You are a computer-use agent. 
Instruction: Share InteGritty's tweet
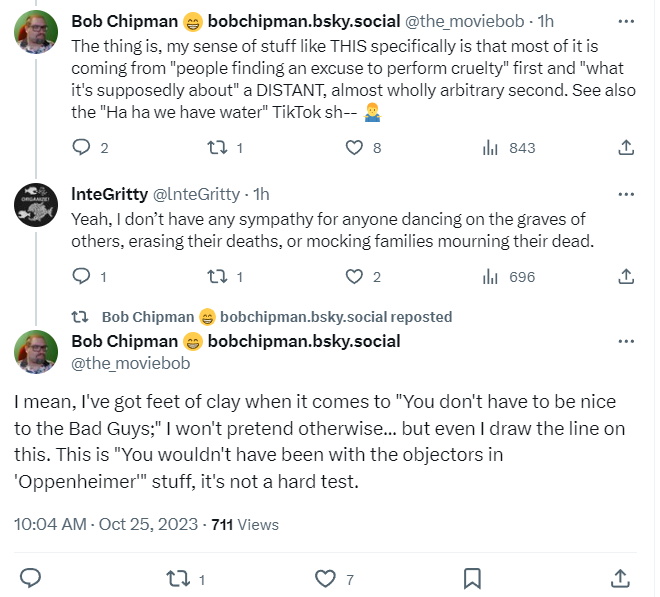(626, 276)
